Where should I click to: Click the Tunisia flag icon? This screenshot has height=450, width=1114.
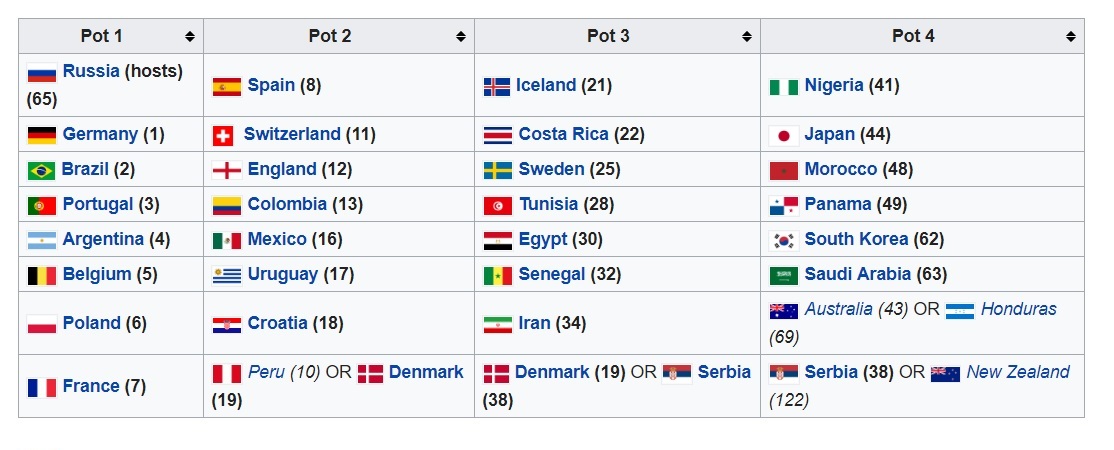click(497, 205)
